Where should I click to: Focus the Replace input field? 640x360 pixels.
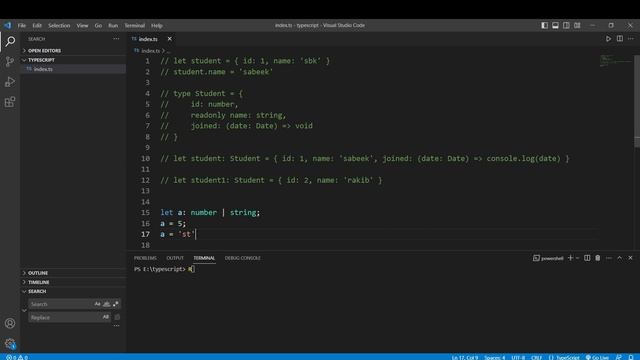(x=64, y=317)
